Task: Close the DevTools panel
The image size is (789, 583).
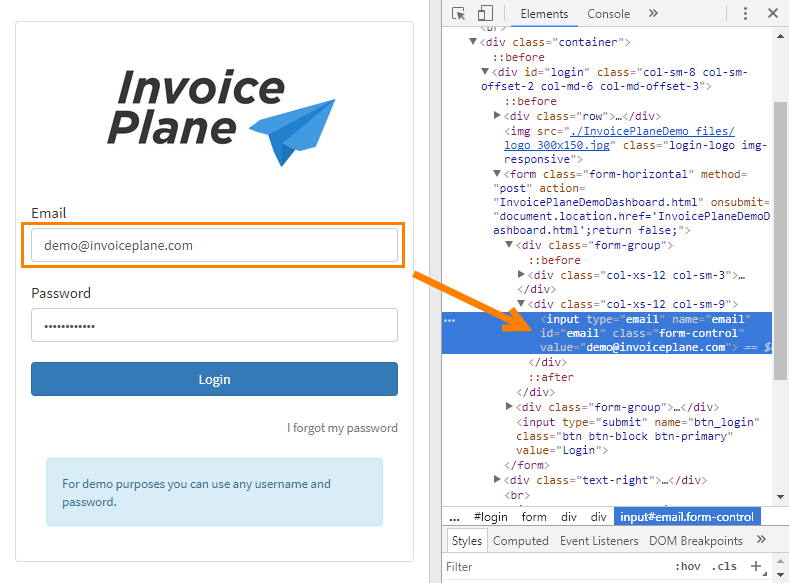Action: [x=773, y=14]
